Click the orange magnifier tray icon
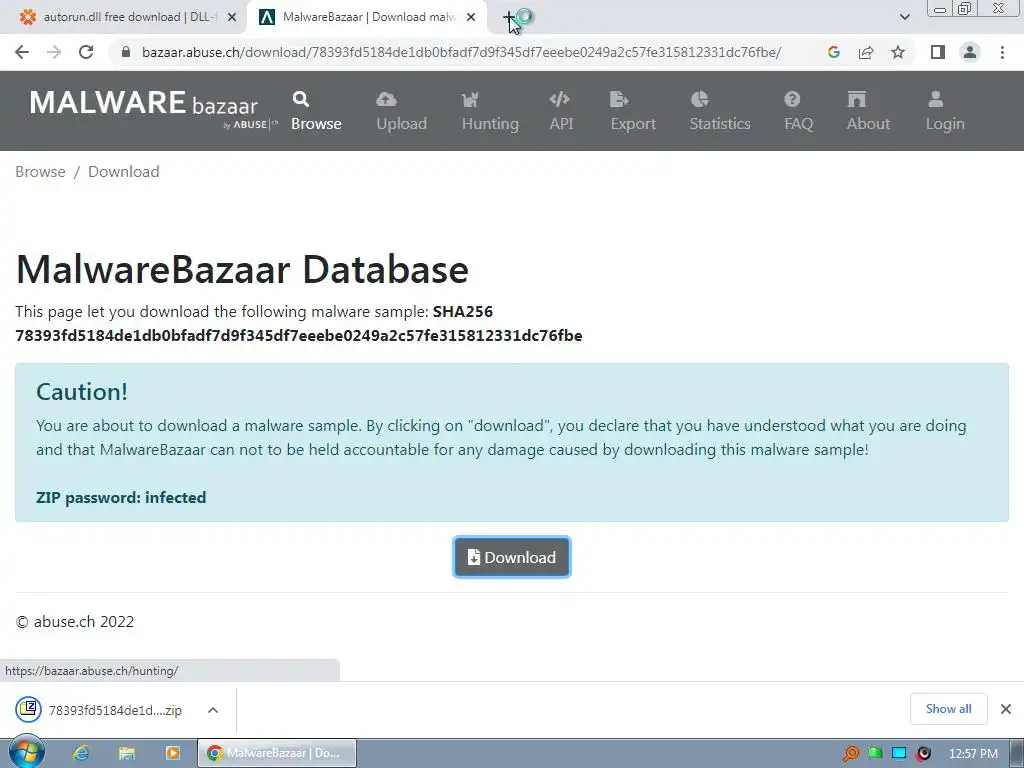 click(x=850, y=754)
